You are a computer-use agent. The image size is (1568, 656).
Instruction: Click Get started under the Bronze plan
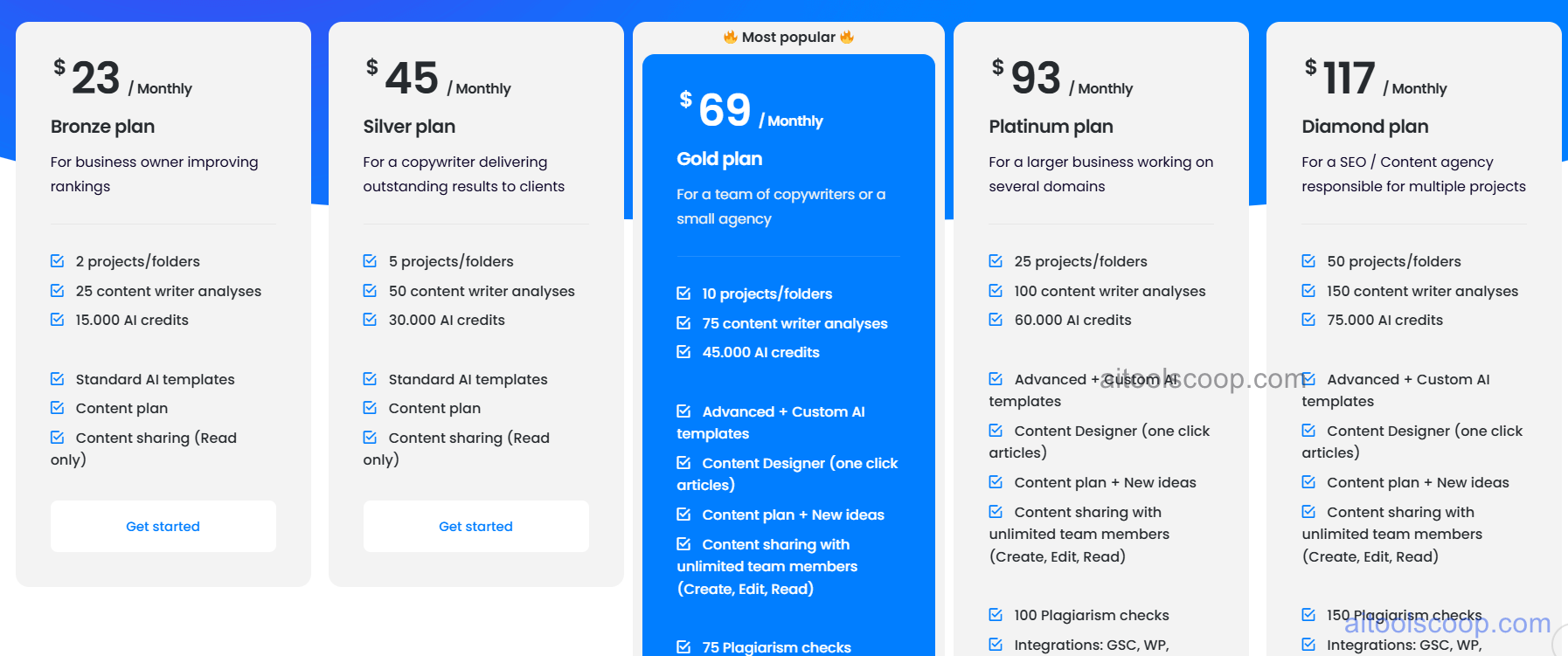(163, 526)
